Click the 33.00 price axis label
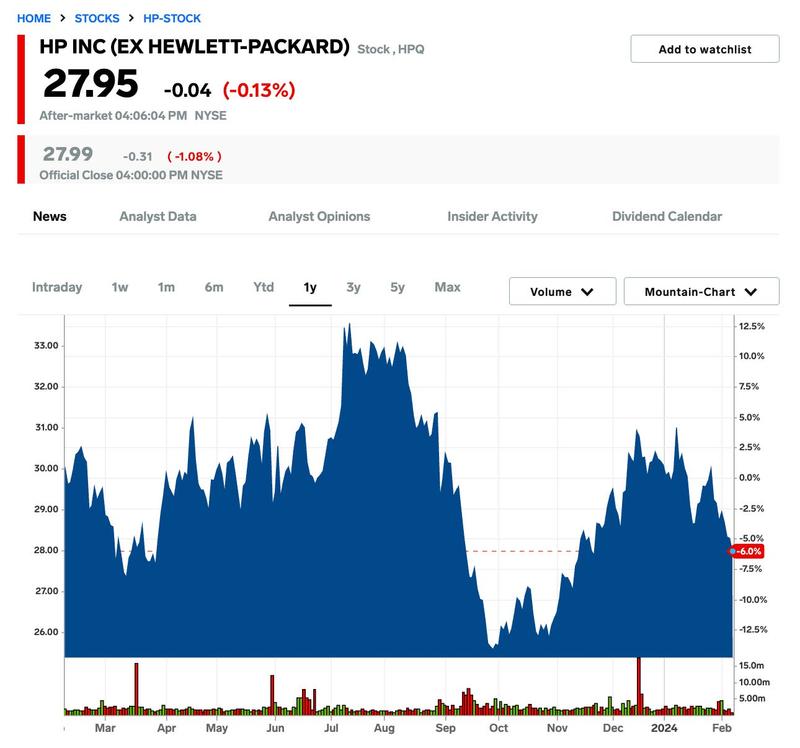The height and width of the screenshot is (748, 800). pyautogui.click(x=46, y=345)
